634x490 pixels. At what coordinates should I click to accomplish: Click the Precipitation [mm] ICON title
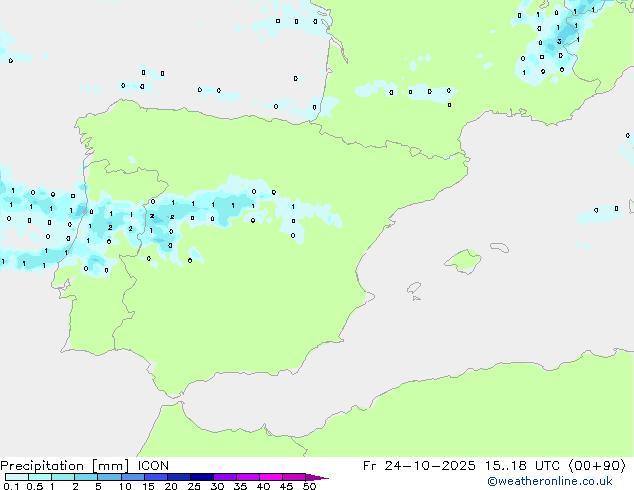pyautogui.click(x=85, y=466)
